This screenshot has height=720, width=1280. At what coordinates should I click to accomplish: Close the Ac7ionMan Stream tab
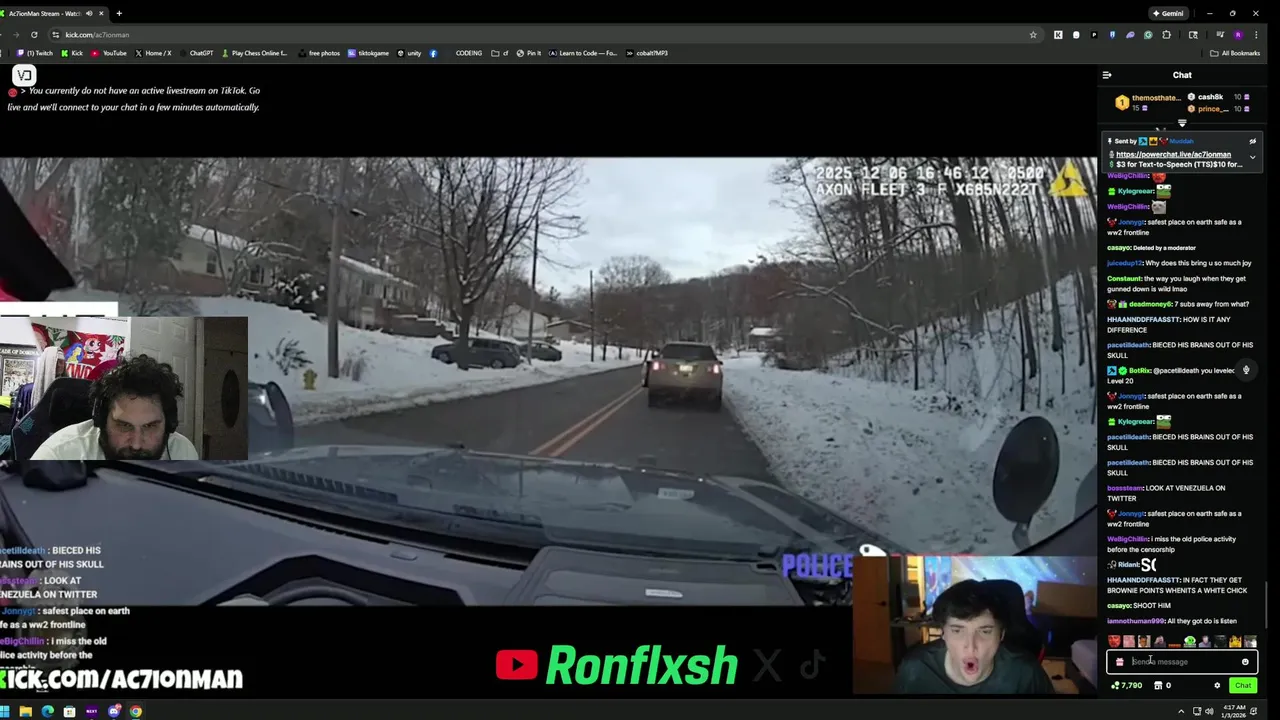tap(101, 13)
